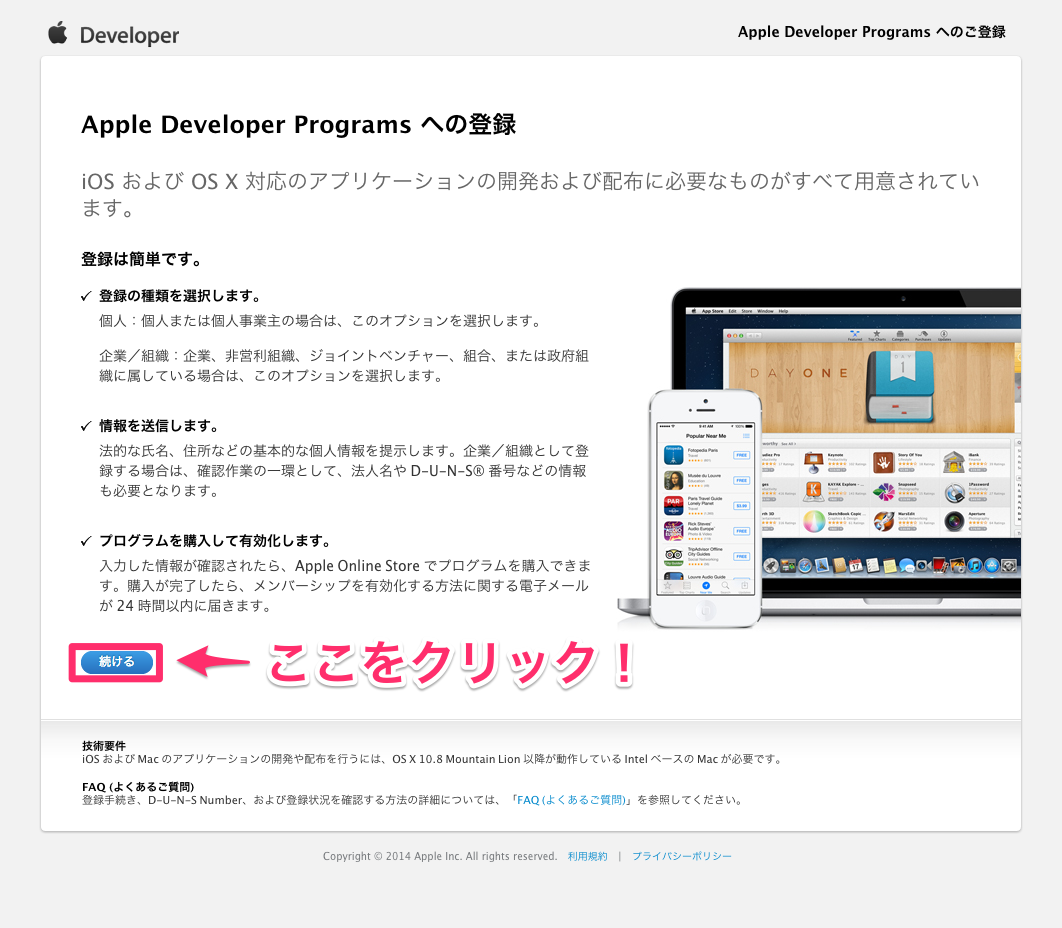This screenshot has height=928, width=1062.
Task: Open the Store menu in the App Store menu bar
Action: point(747,311)
